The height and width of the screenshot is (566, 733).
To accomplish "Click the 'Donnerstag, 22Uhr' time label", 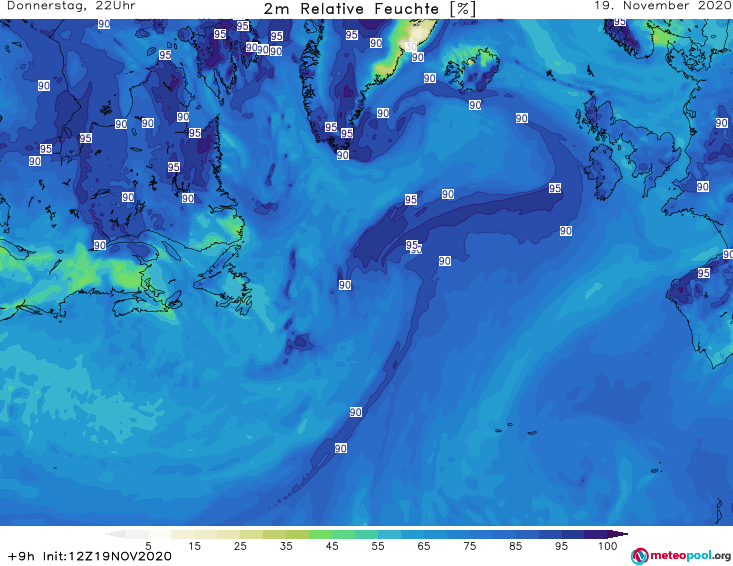I will [71, 6].
